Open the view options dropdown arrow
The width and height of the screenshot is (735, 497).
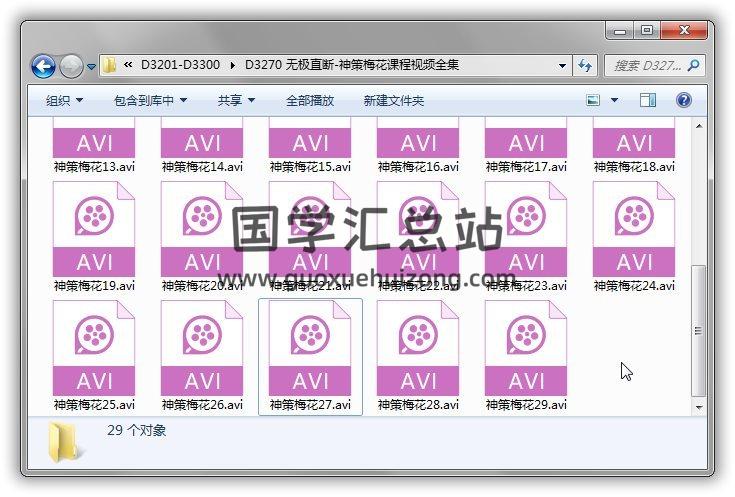pos(614,100)
